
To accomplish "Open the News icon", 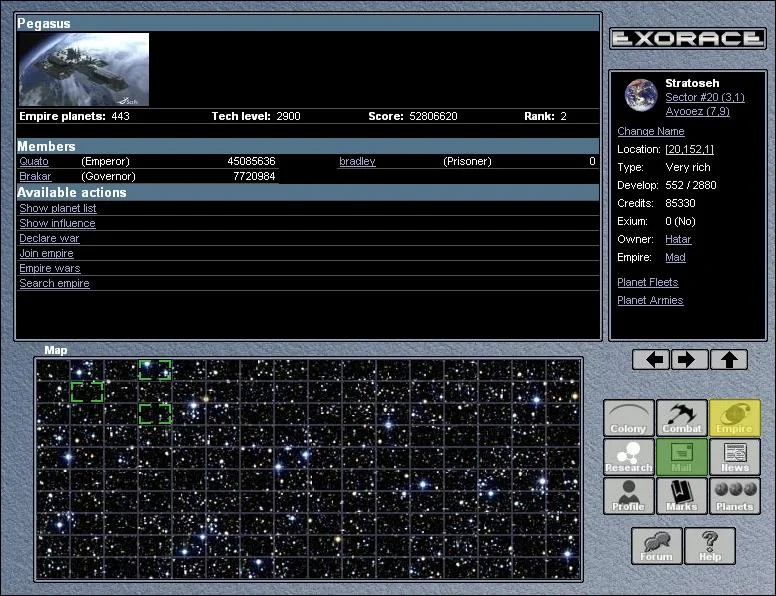I will click(735, 457).
